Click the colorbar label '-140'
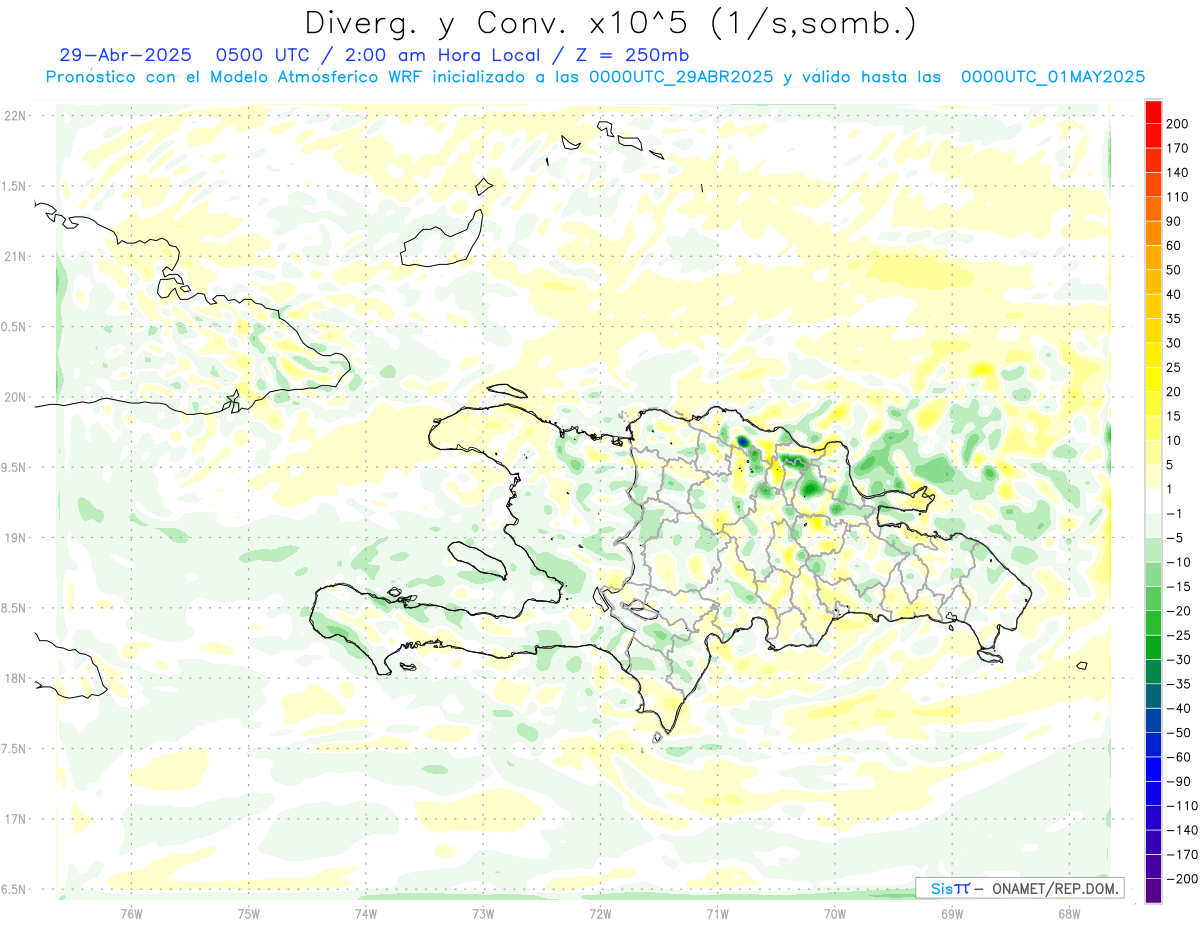Screen dimensions: 1200x927 (x=1182, y=830)
